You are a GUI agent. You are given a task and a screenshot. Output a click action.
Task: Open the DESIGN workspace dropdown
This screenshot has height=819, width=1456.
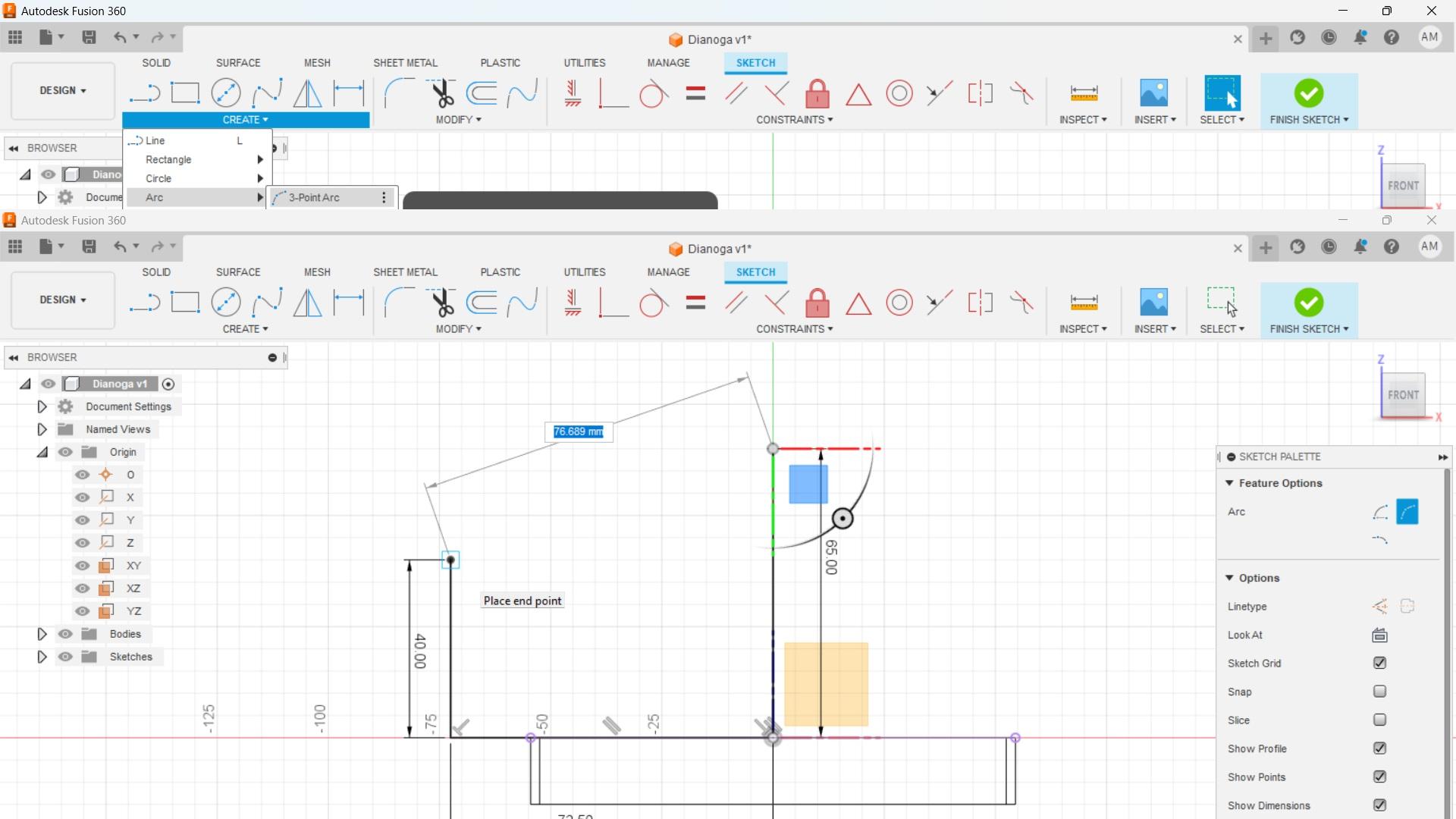pos(63,300)
